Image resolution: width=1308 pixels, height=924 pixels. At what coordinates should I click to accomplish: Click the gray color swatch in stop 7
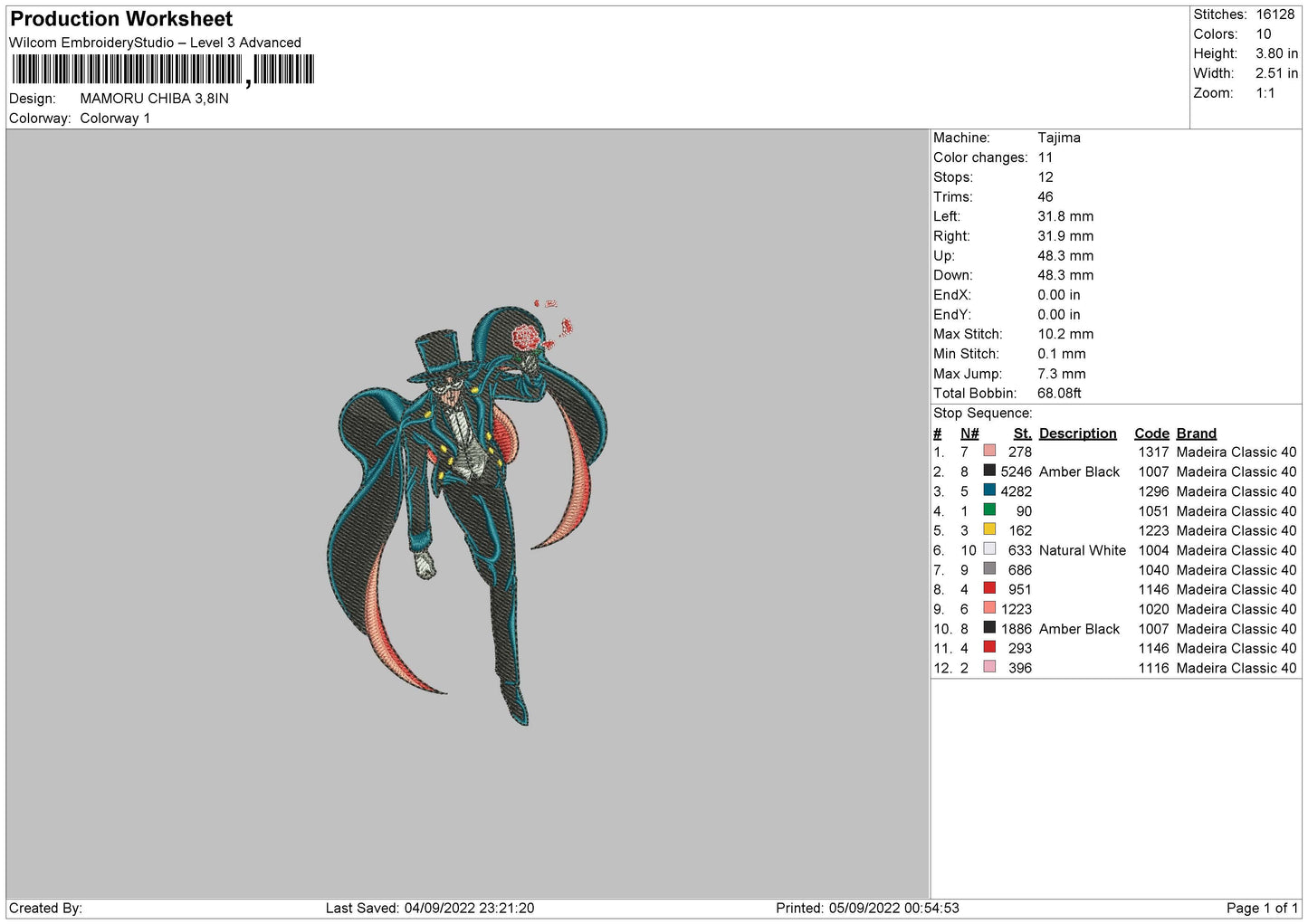pyautogui.click(x=989, y=569)
